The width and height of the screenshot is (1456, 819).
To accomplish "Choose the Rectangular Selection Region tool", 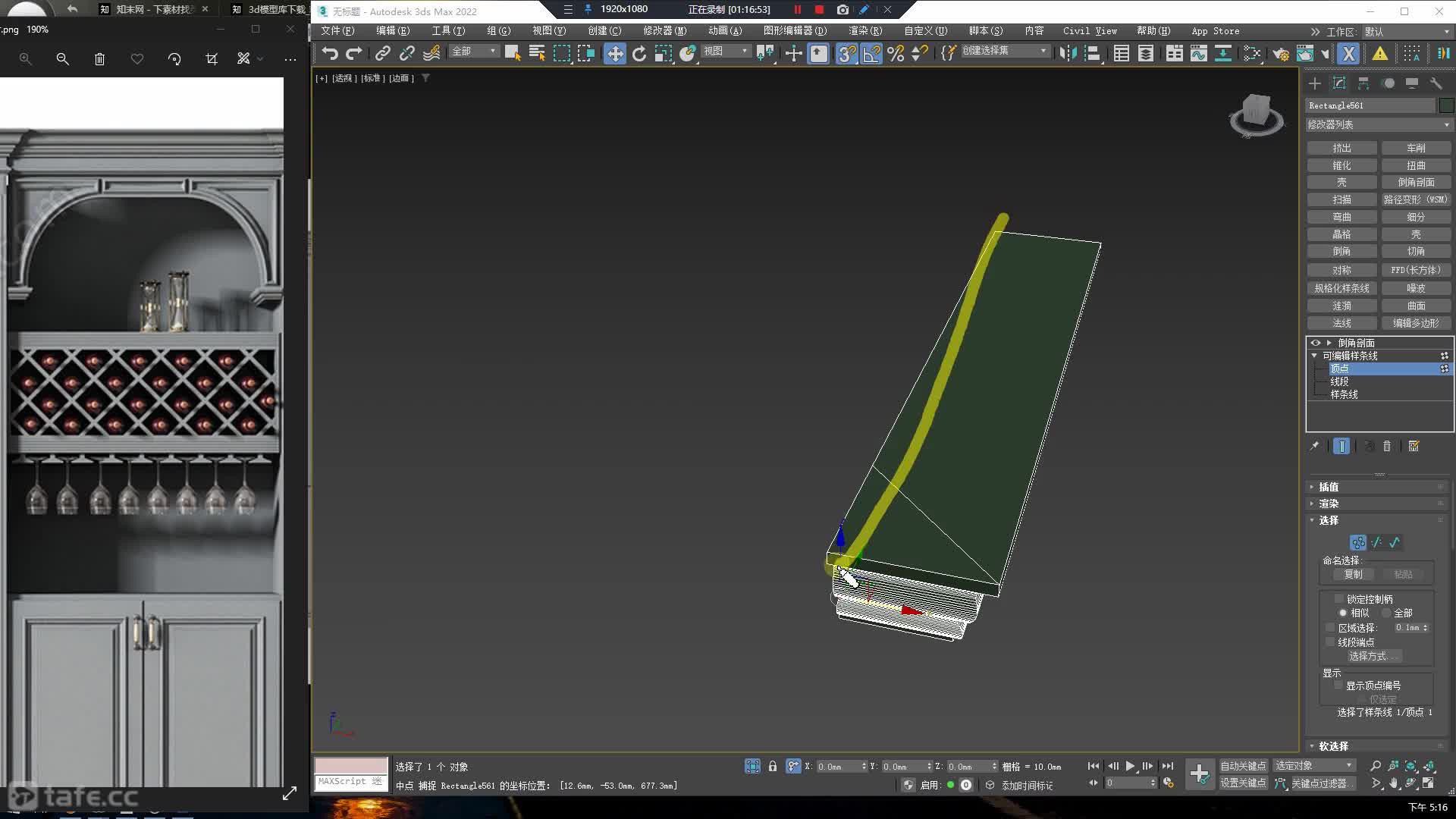I will click(x=562, y=53).
